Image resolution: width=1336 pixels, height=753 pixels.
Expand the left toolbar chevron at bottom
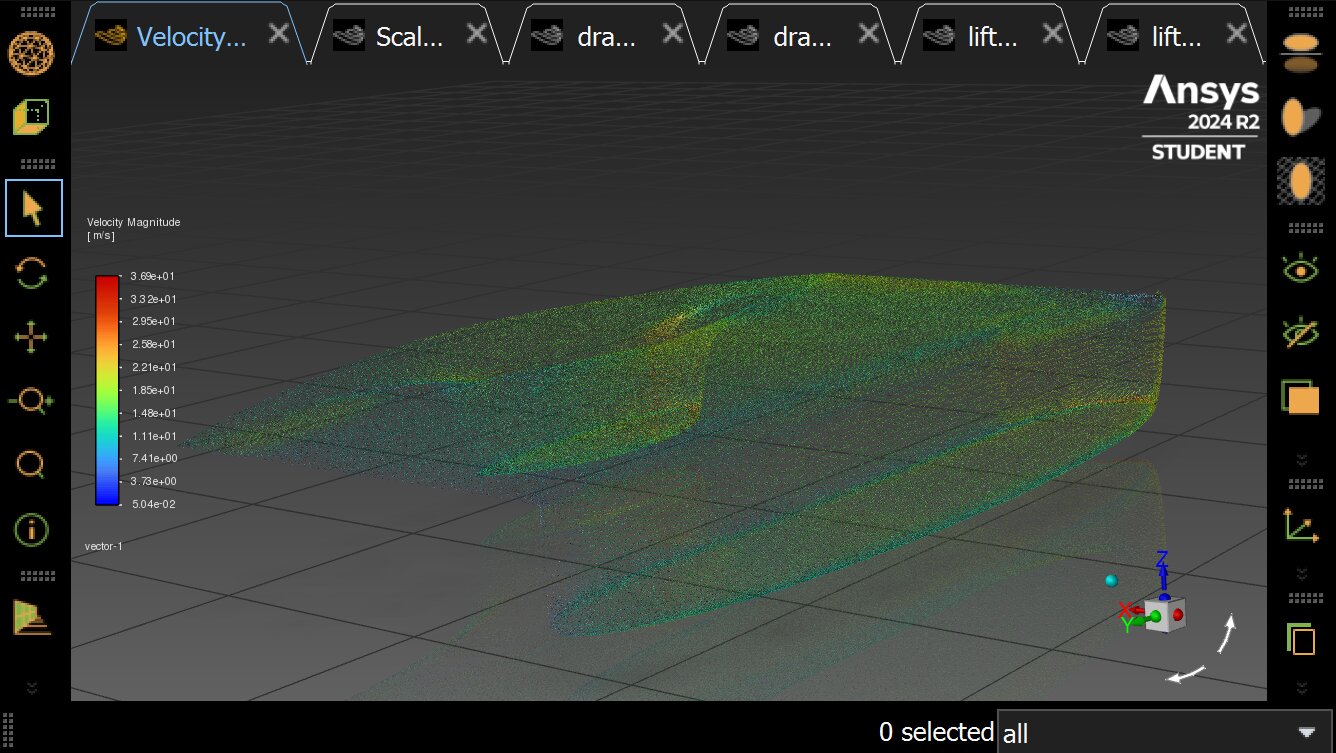[32, 688]
